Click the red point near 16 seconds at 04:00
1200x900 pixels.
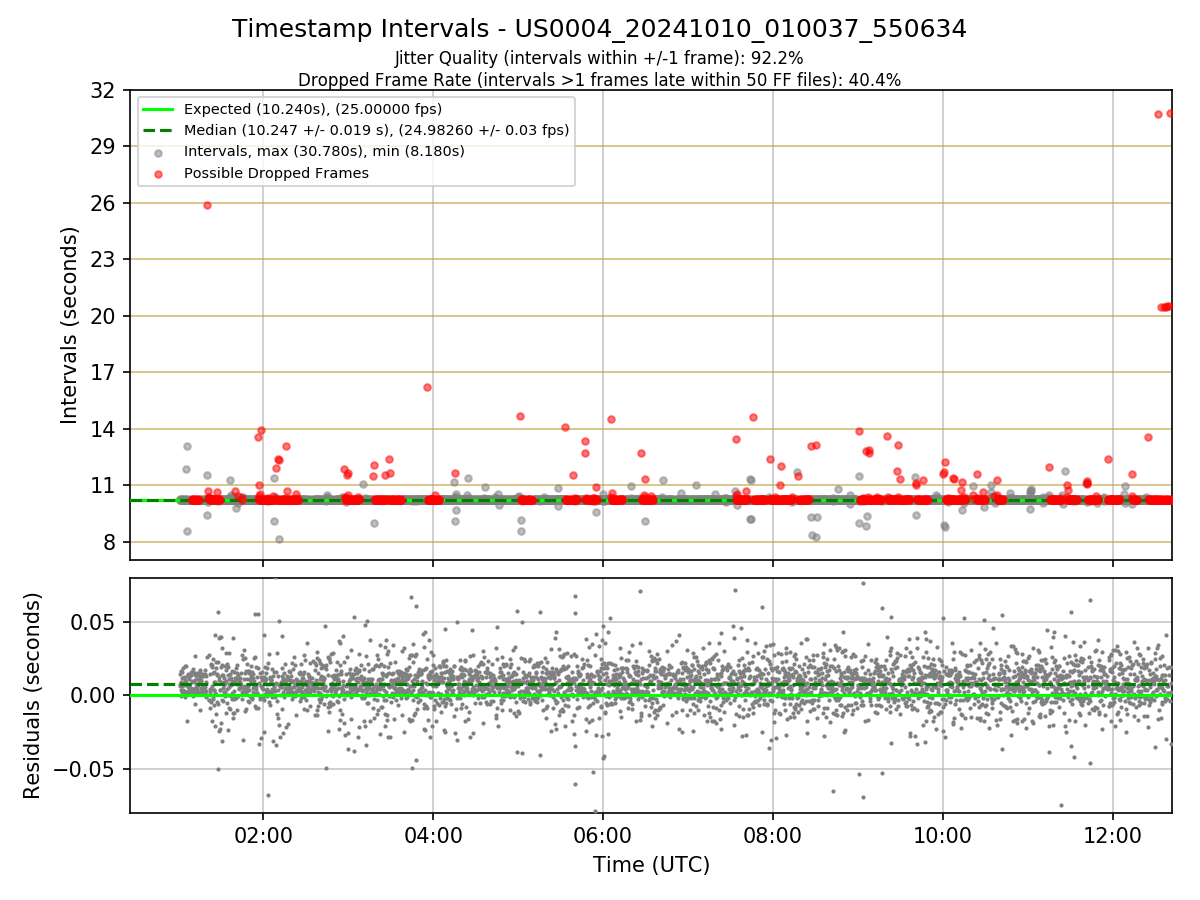pos(427,387)
